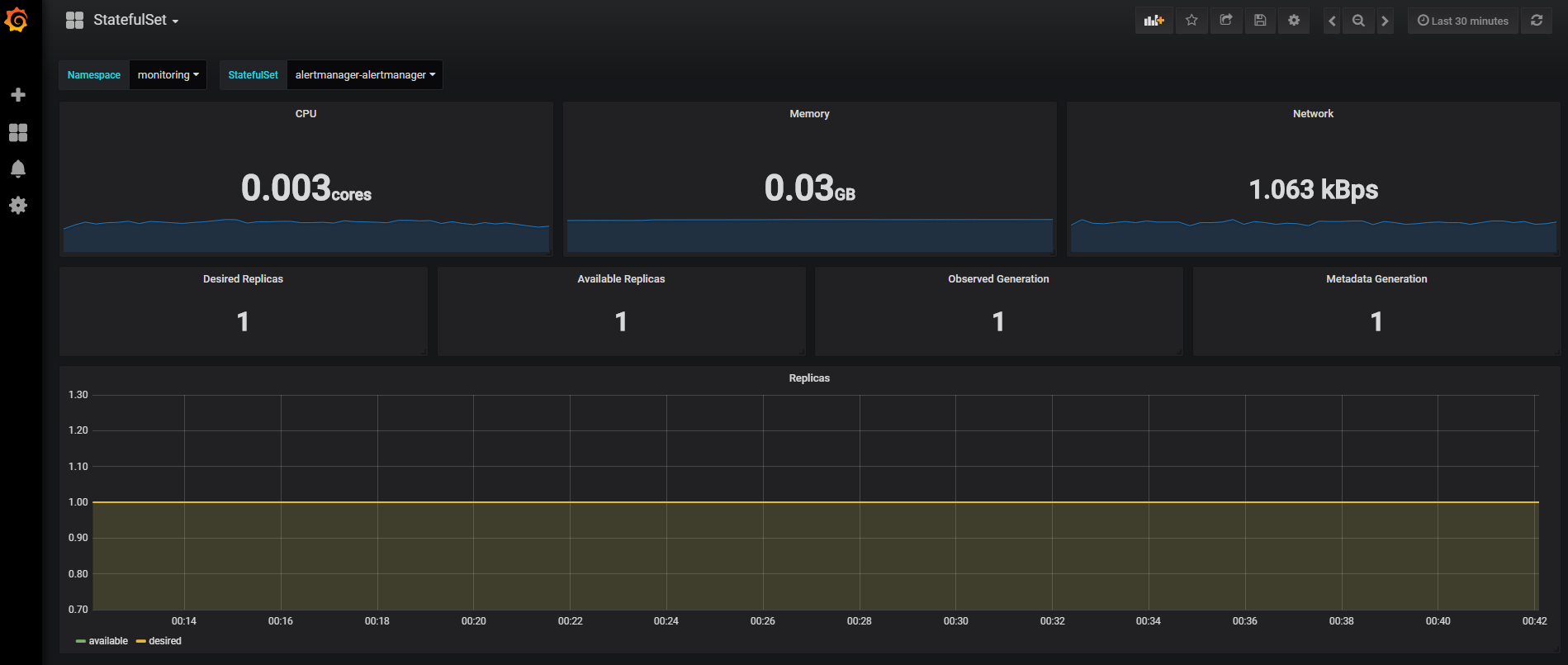Zoom out the time range

[x=1358, y=21]
